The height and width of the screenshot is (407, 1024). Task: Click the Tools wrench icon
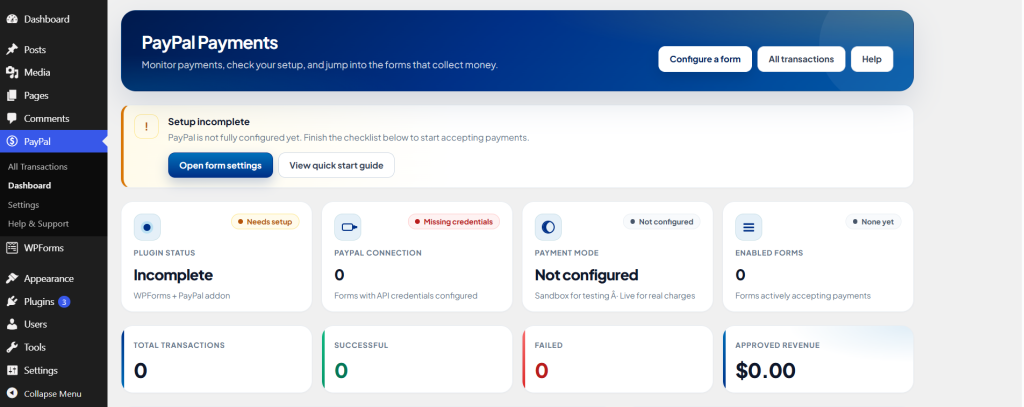coord(12,347)
